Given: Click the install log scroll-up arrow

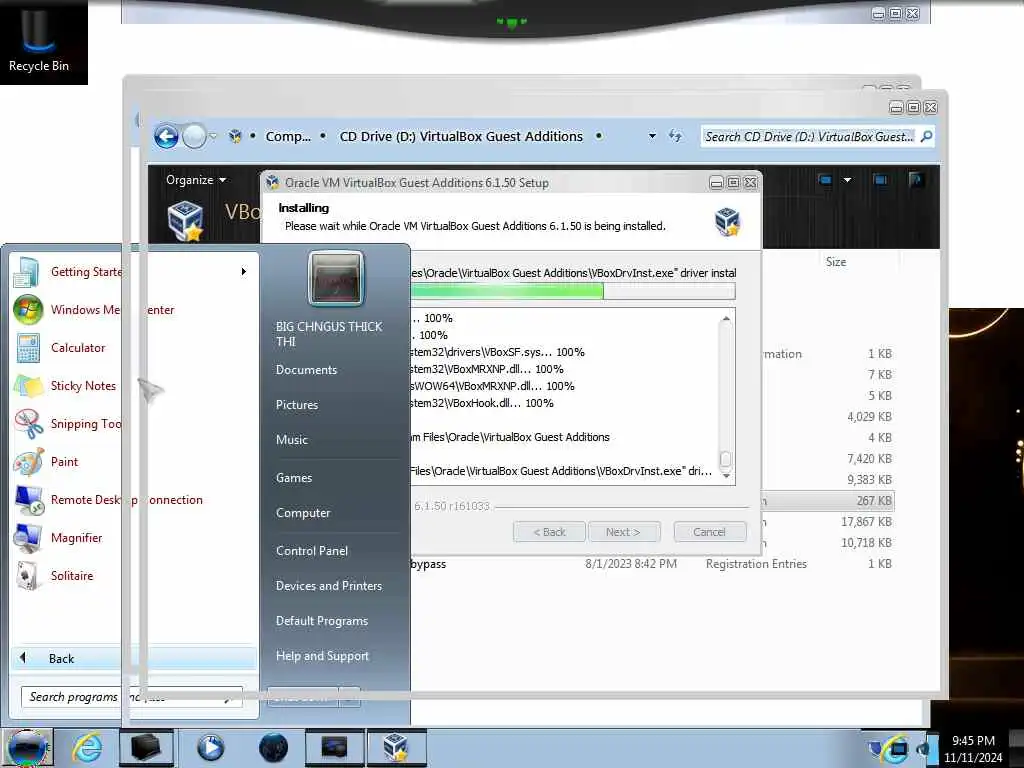Looking at the screenshot, I should [726, 319].
